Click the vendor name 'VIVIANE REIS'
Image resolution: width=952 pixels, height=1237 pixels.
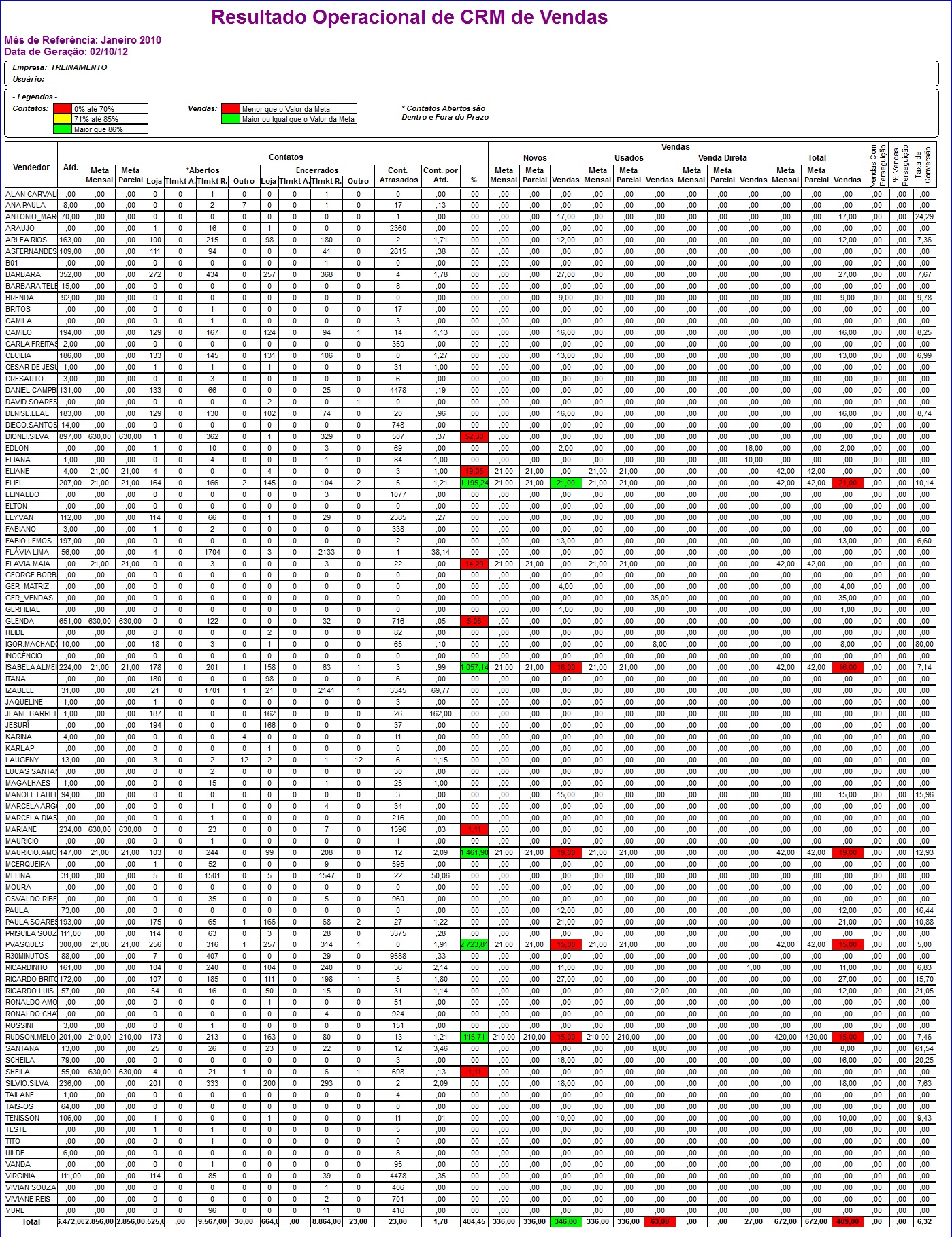pos(28,1199)
